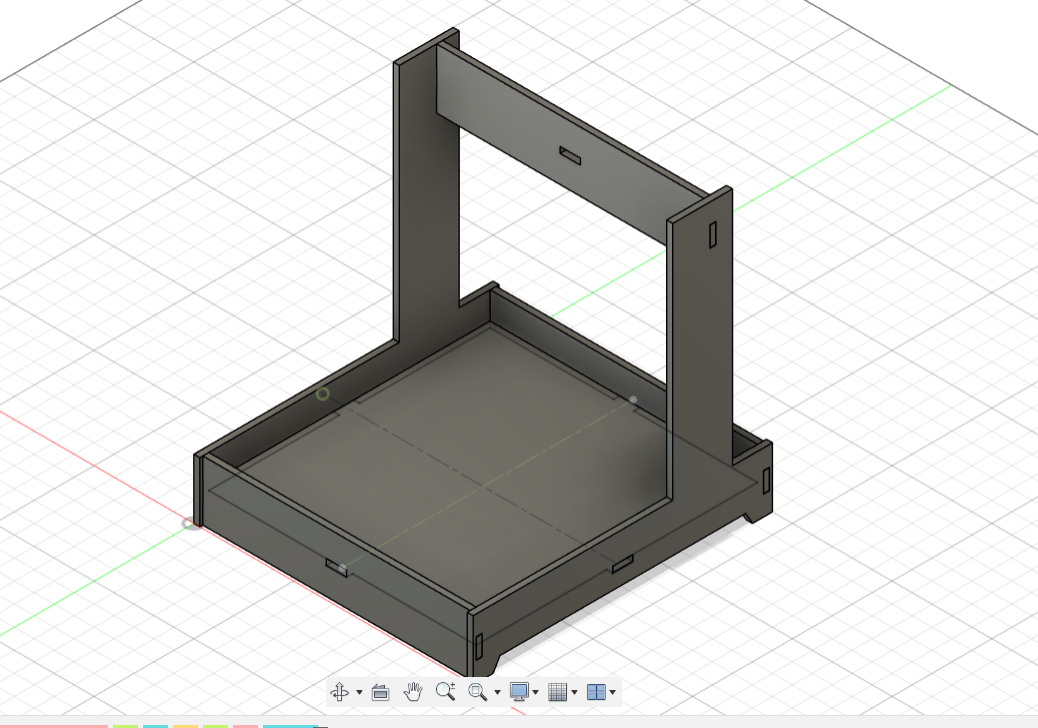Expand the Viewports dropdown arrow
The image size is (1038, 728).
pos(613,692)
